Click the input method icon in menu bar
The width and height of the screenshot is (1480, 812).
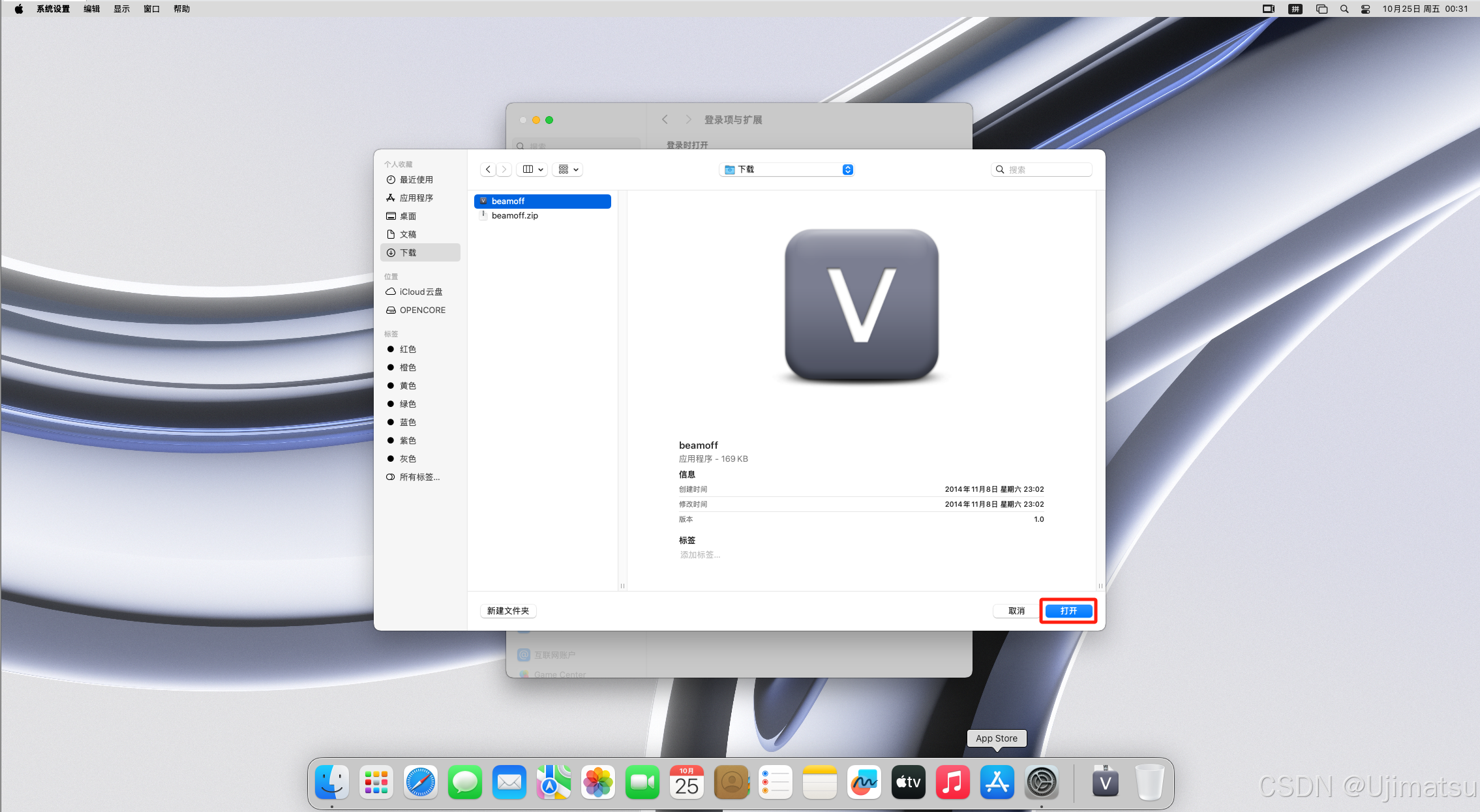tap(1295, 9)
